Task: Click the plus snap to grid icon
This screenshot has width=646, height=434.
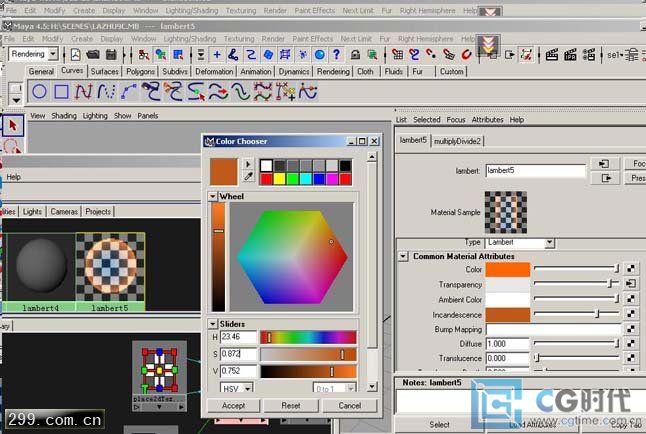Action: click(217, 54)
